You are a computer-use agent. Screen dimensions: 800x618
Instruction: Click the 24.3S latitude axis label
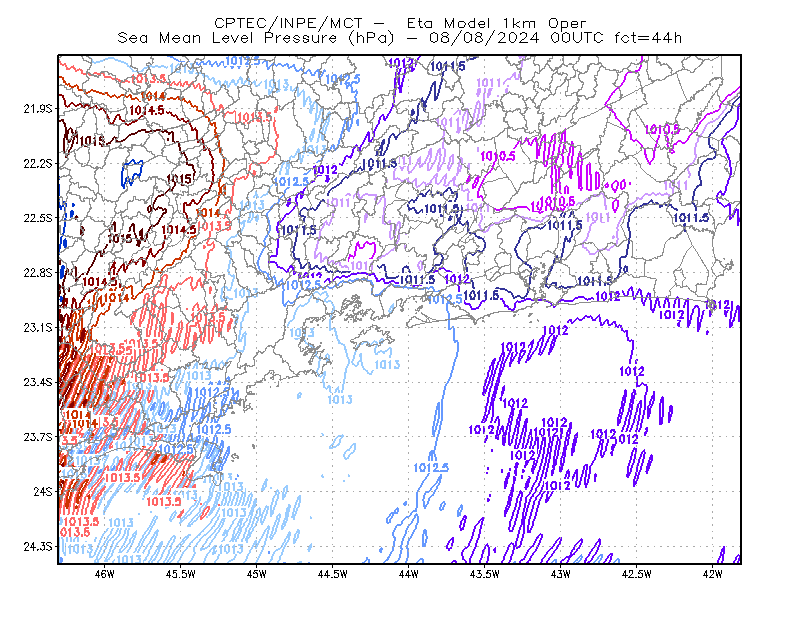[37, 547]
